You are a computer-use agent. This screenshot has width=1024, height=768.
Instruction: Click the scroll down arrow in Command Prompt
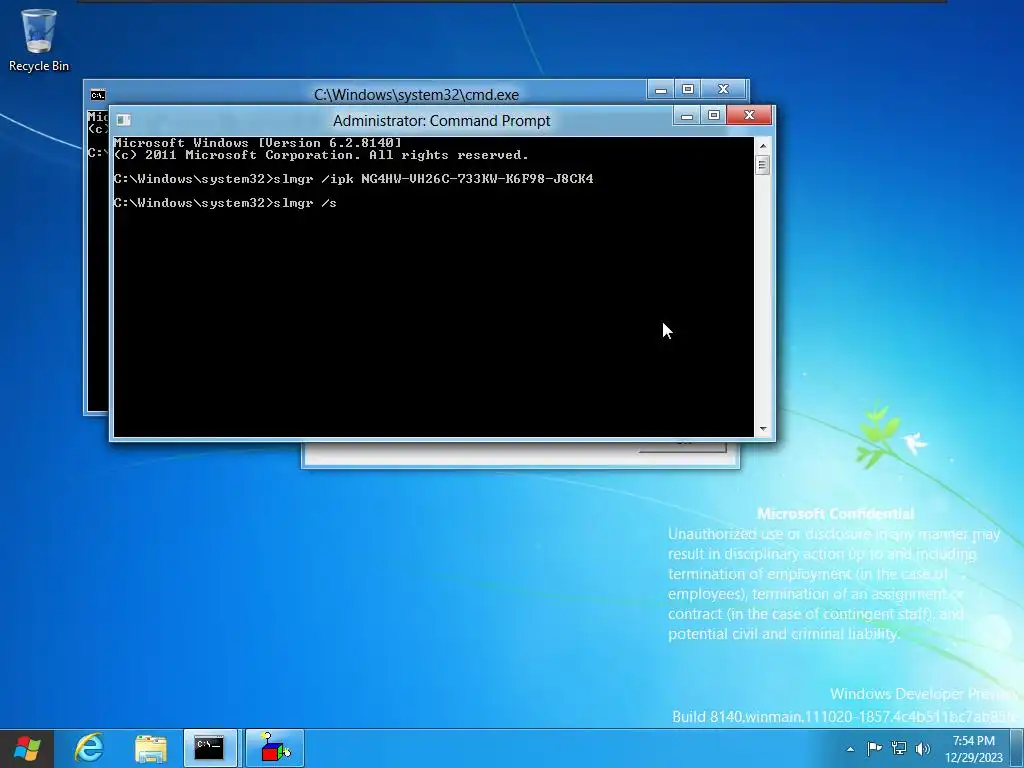[762, 429]
